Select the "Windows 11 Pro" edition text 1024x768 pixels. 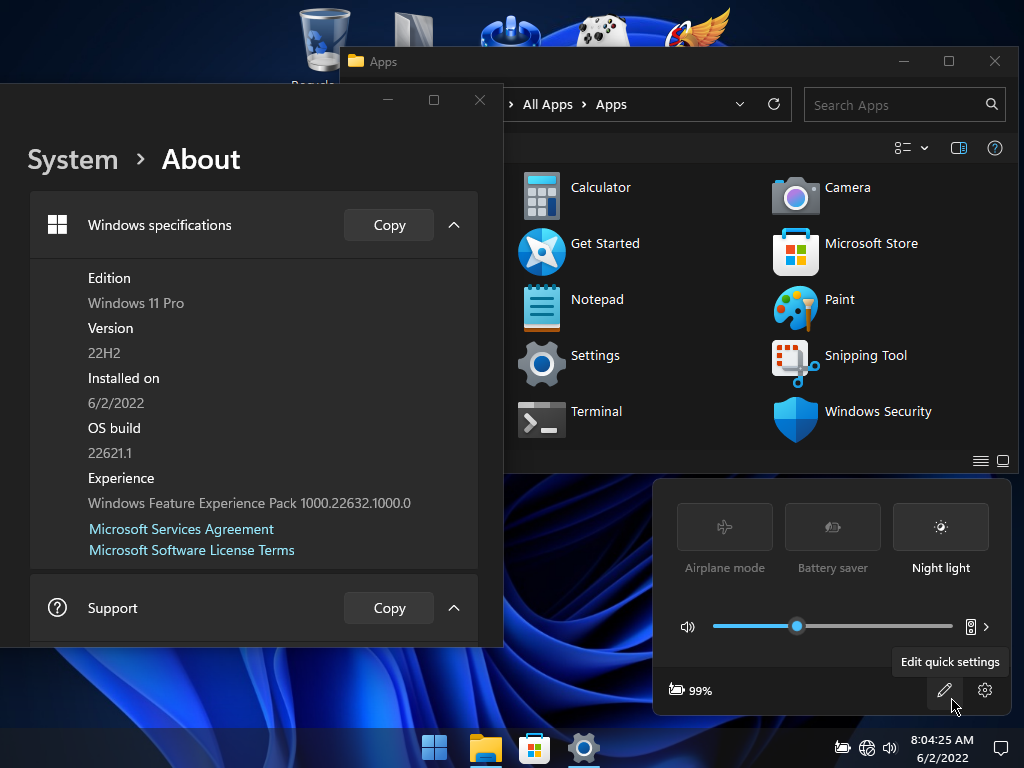(x=136, y=303)
